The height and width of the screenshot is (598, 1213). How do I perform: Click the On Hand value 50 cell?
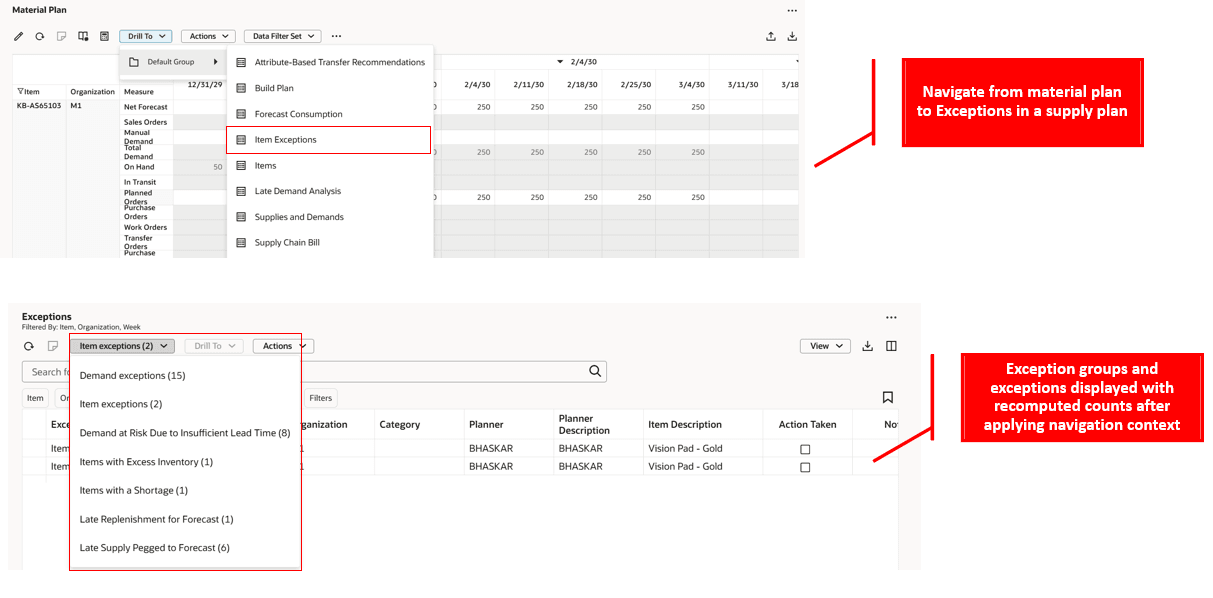click(218, 167)
